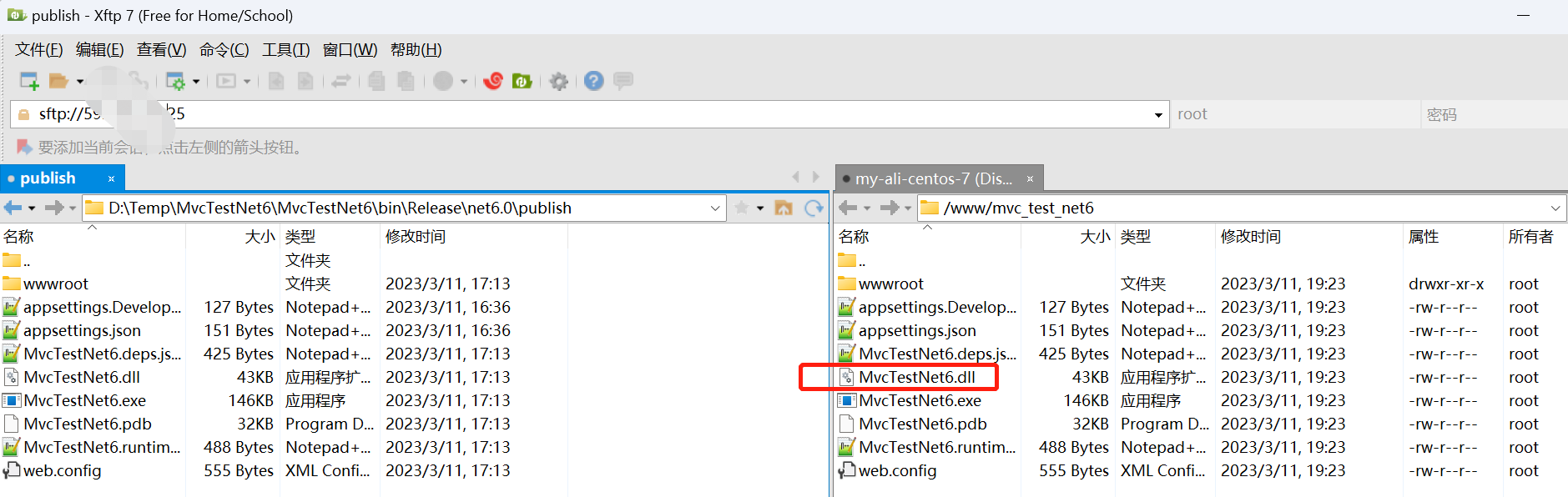Switch to the my-ali-centos-7 tab
Screen dimensions: 1568x497
coord(933,178)
